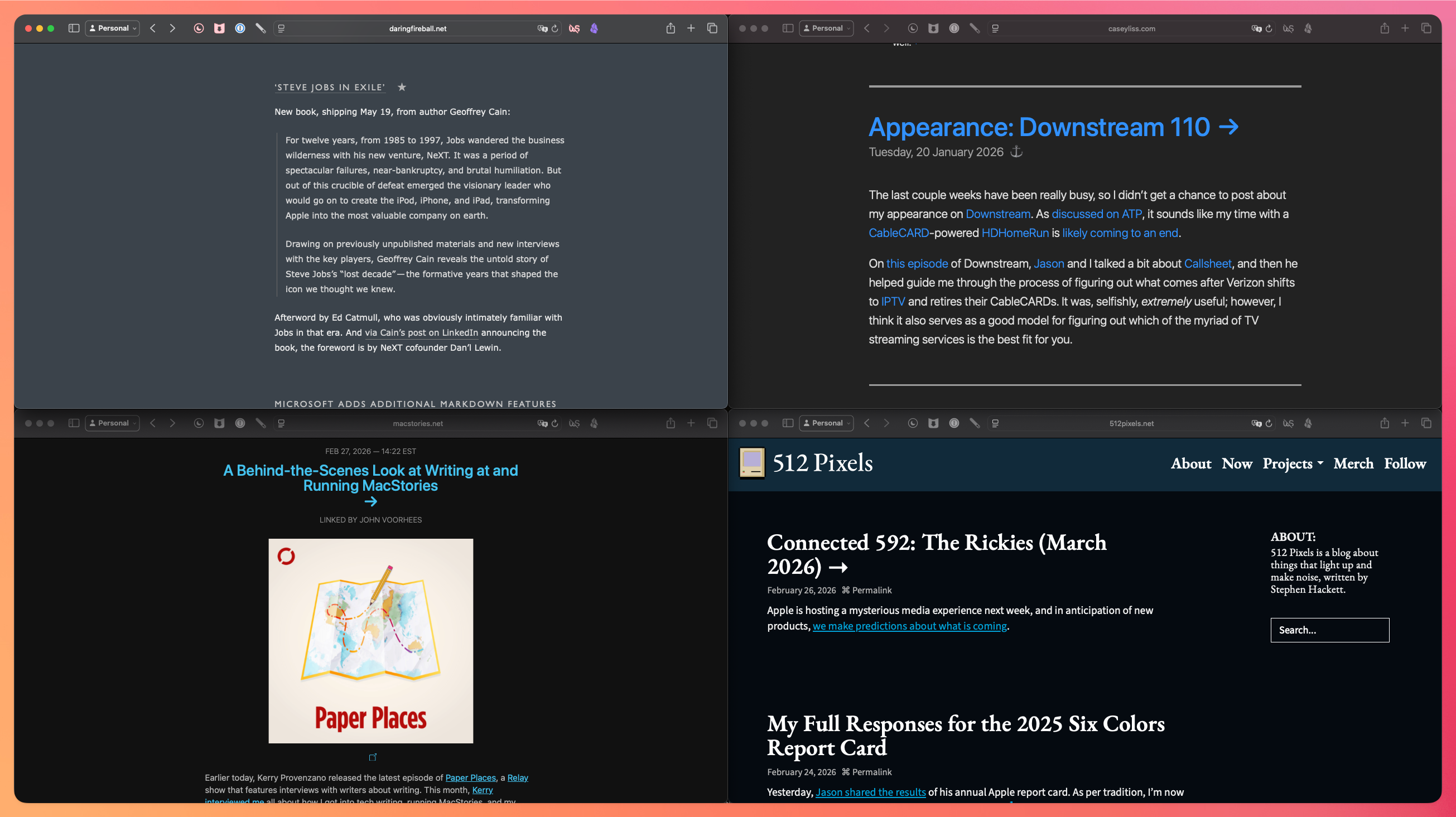
Task: Open the translate icon in the daringfireball address bar
Action: click(x=542, y=28)
